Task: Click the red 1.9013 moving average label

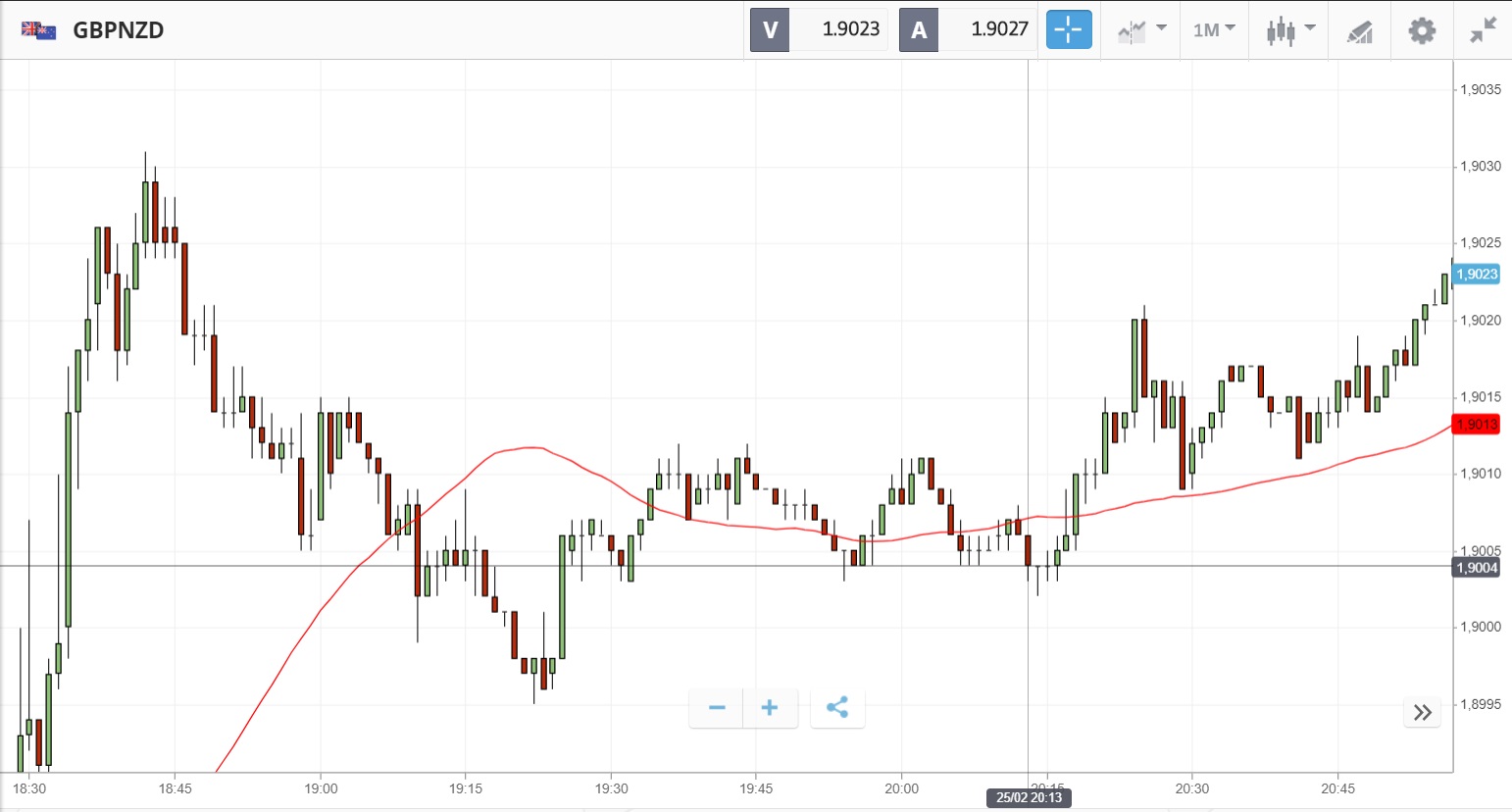Action: (1477, 425)
